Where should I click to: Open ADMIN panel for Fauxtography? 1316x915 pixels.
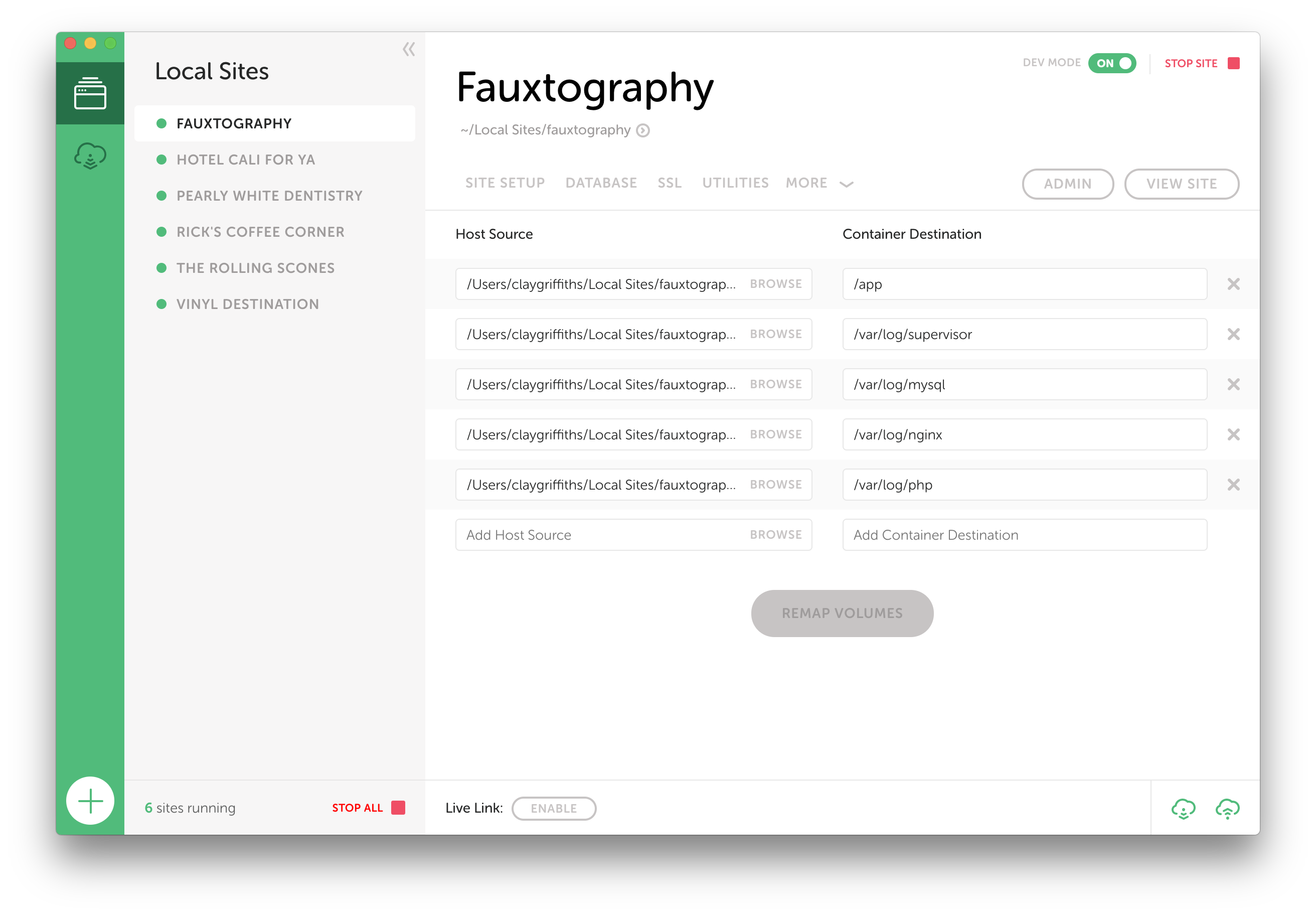click(x=1068, y=183)
